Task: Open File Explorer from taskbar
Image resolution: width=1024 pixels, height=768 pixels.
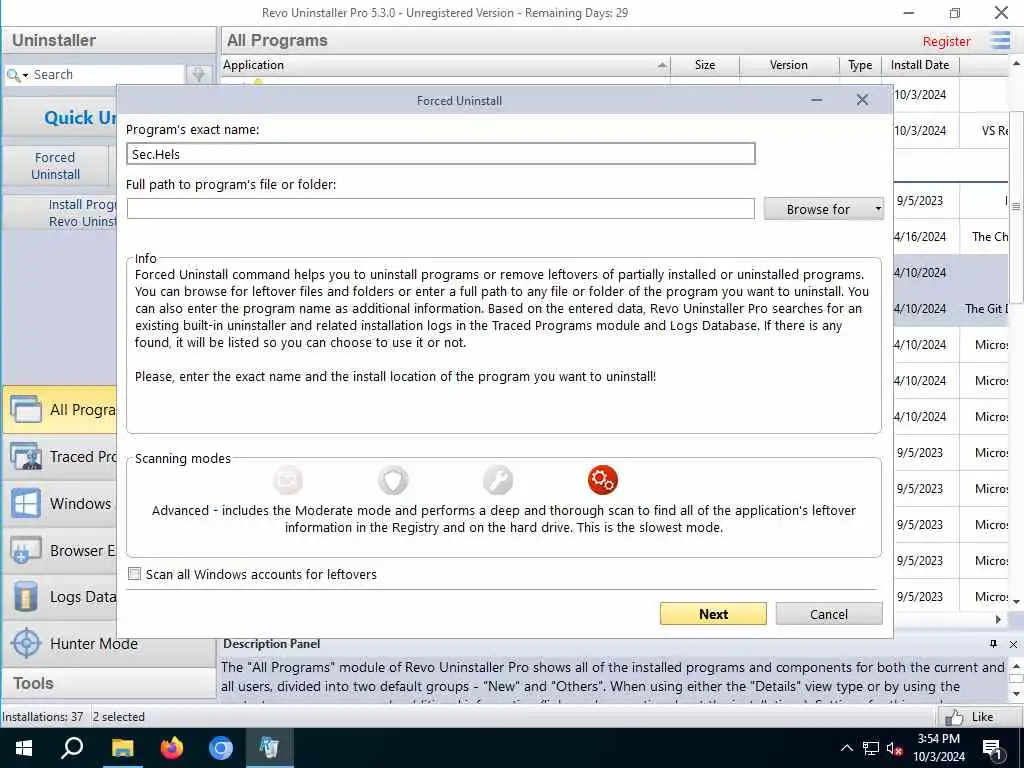Action: [x=122, y=748]
